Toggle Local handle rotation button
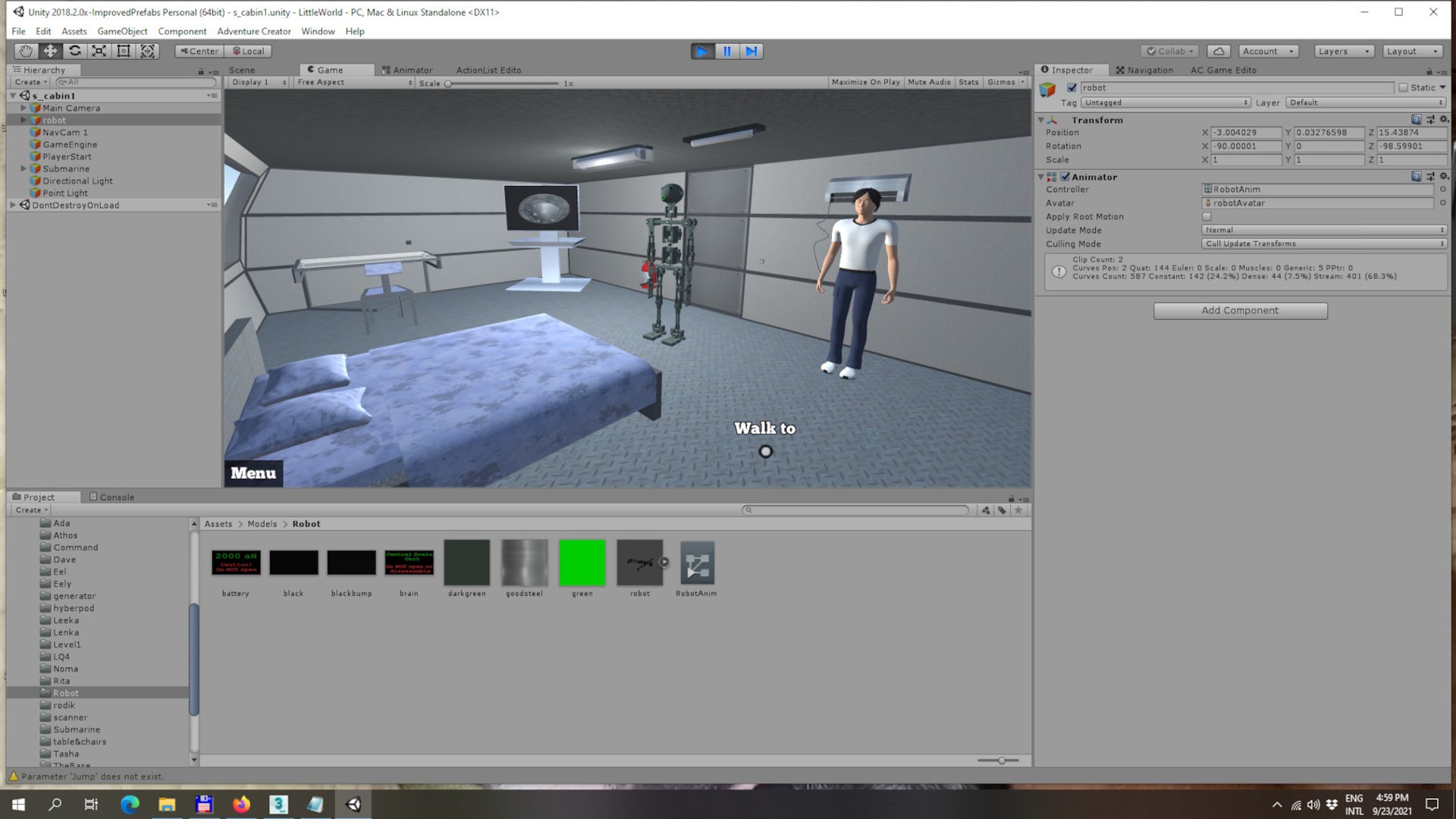The width and height of the screenshot is (1456, 819). pos(249,51)
